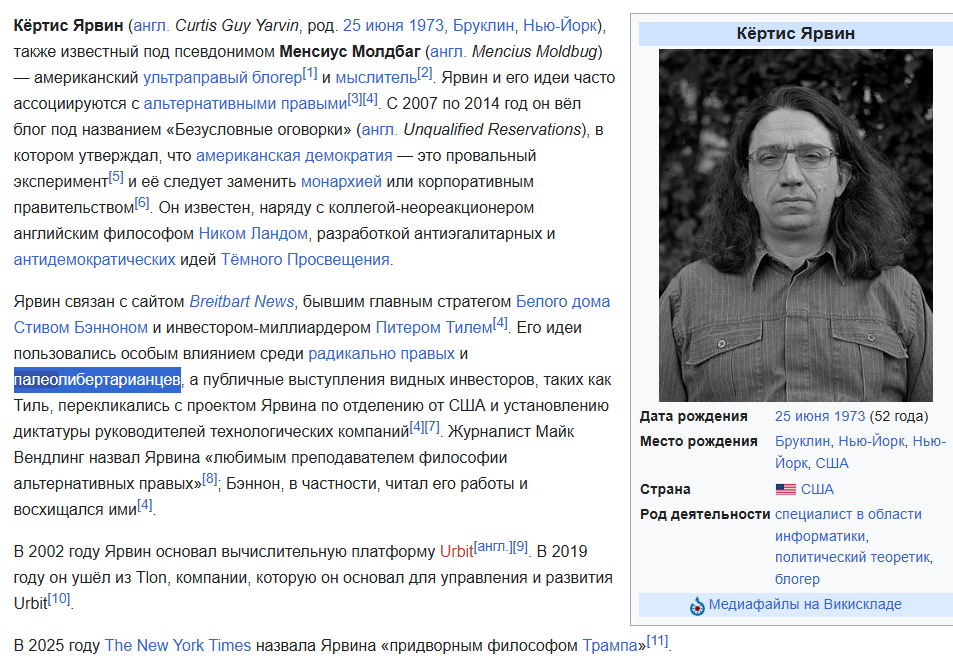Click infobox heading Кёртис Ярвин
Image resolution: width=953 pixels, height=664 pixels.
click(796, 33)
